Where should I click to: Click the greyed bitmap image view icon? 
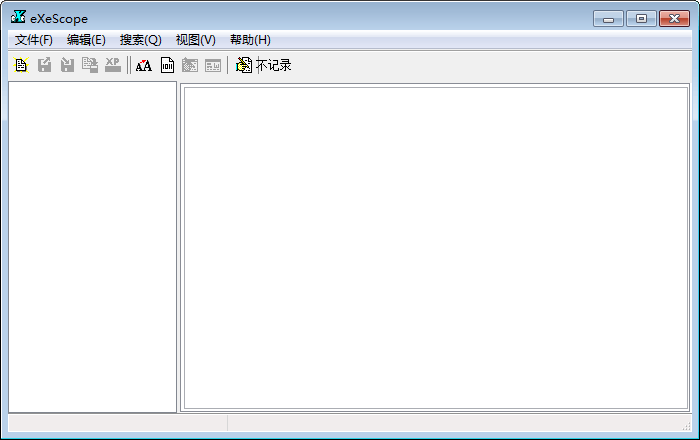[x=190, y=65]
